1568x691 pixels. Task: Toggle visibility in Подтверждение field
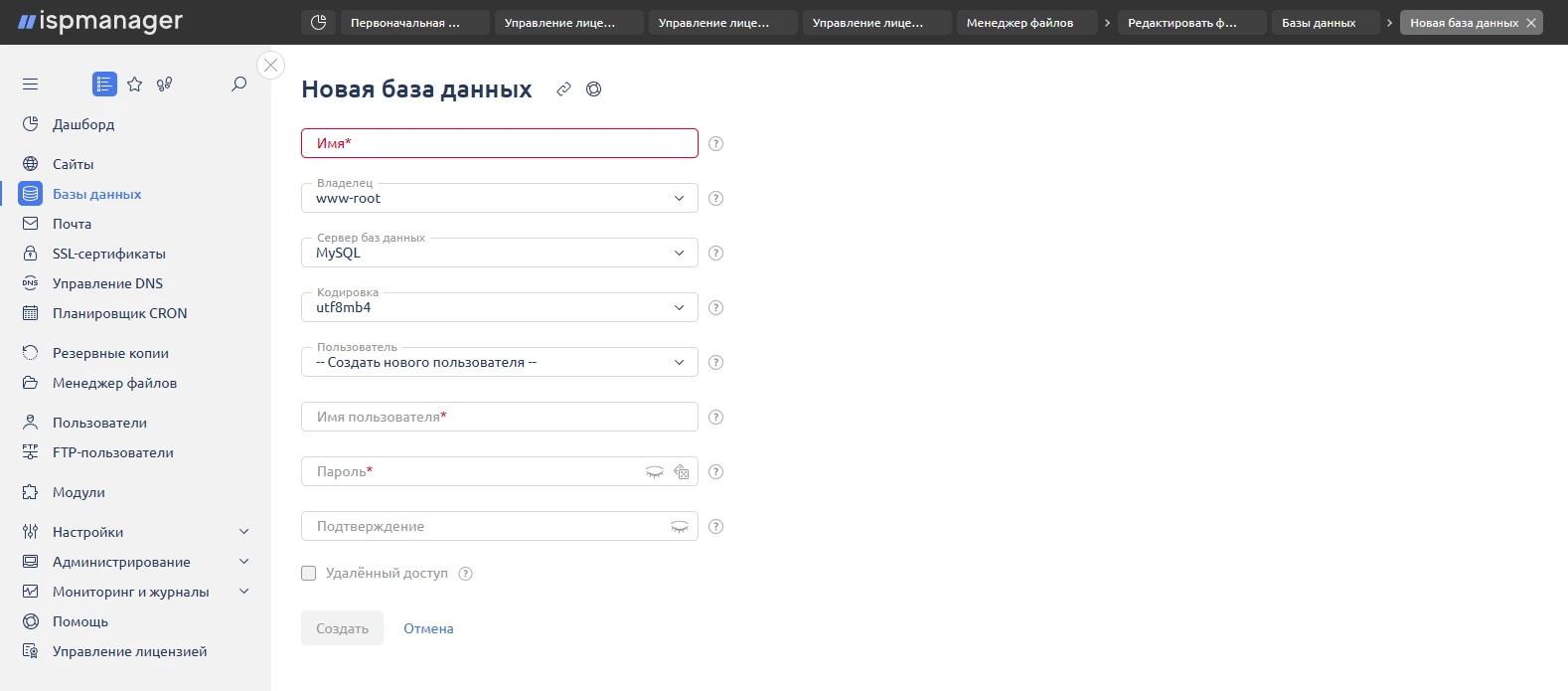(x=680, y=527)
